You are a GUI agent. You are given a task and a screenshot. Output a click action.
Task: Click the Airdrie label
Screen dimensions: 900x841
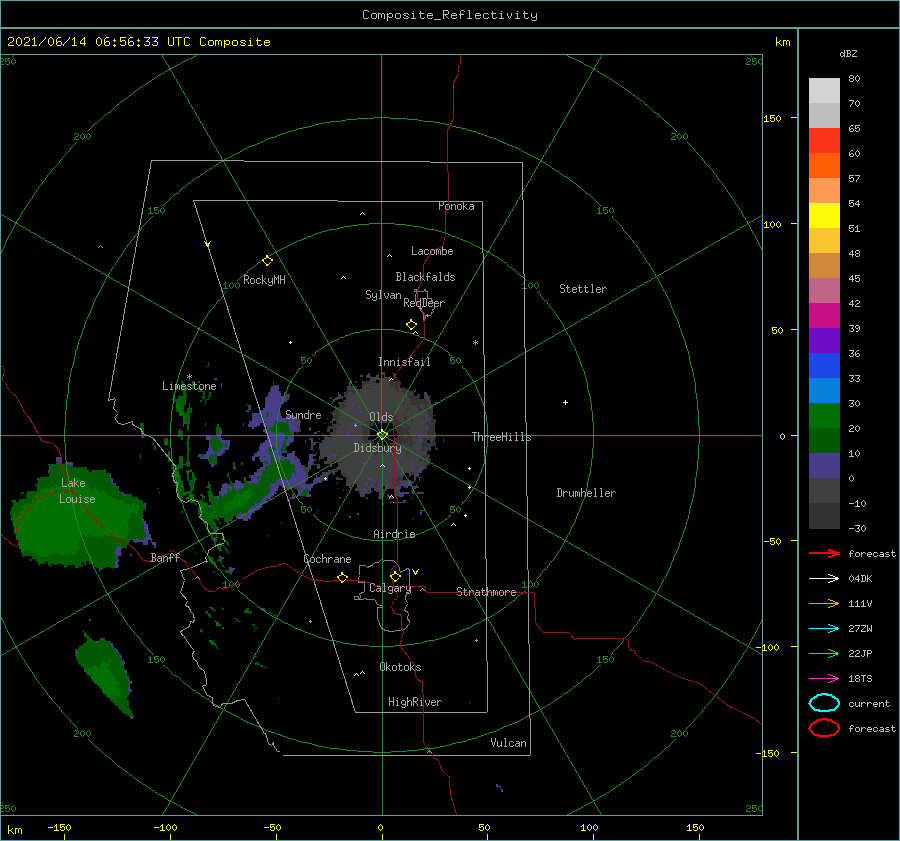(394, 534)
